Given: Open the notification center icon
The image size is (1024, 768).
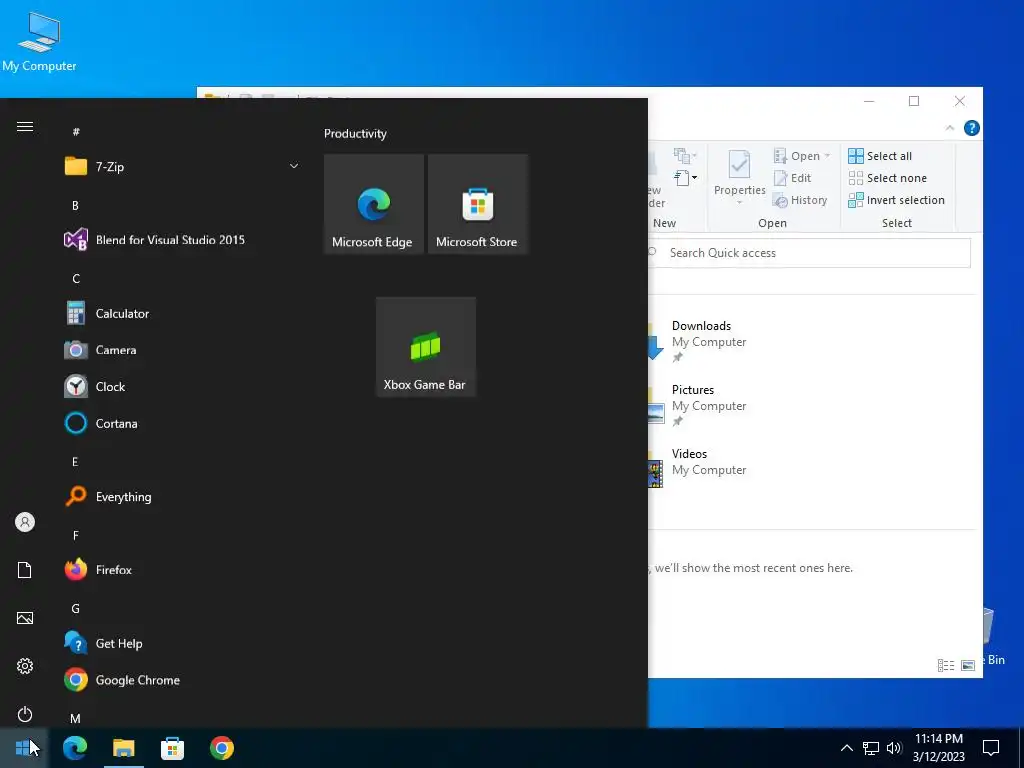Looking at the screenshot, I should [x=991, y=748].
